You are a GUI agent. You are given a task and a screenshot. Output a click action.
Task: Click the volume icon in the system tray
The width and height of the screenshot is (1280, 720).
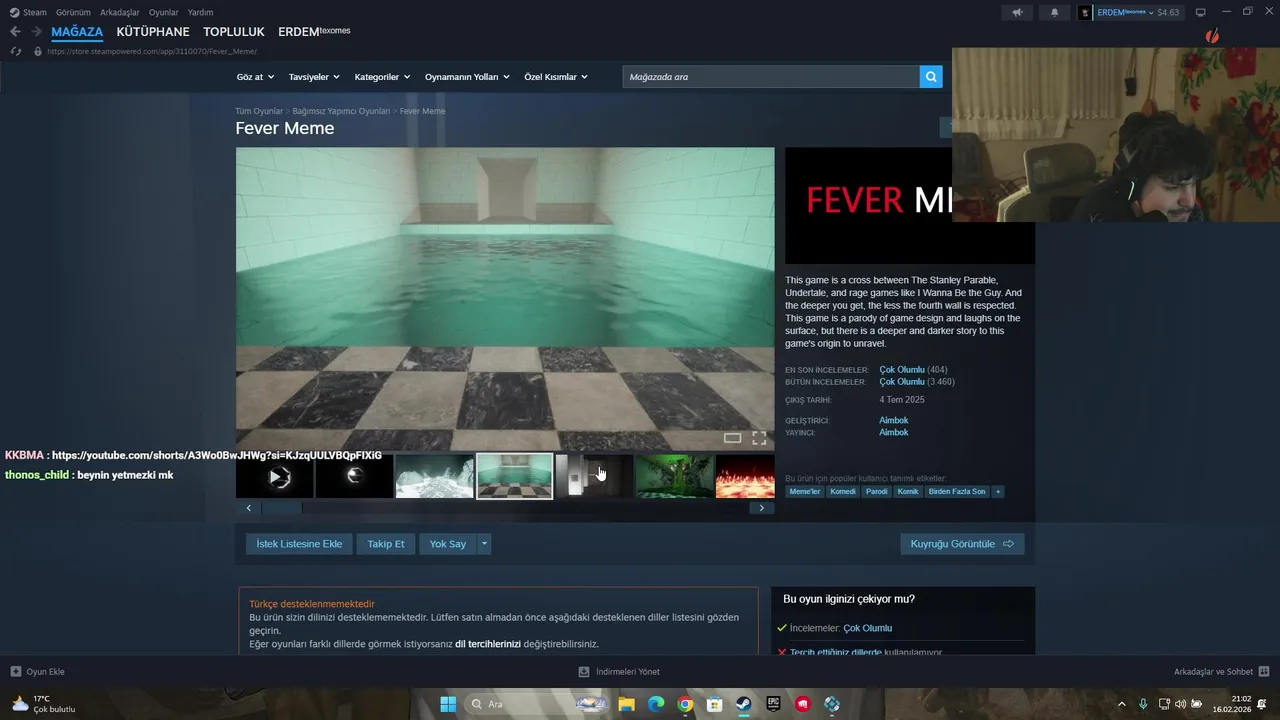(x=1180, y=704)
